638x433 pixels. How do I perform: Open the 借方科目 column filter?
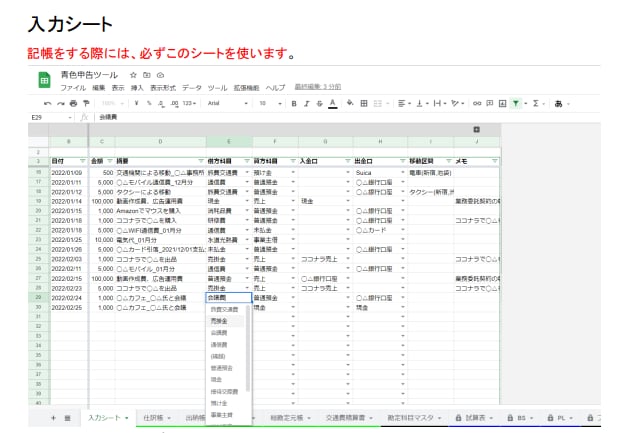tap(247, 161)
